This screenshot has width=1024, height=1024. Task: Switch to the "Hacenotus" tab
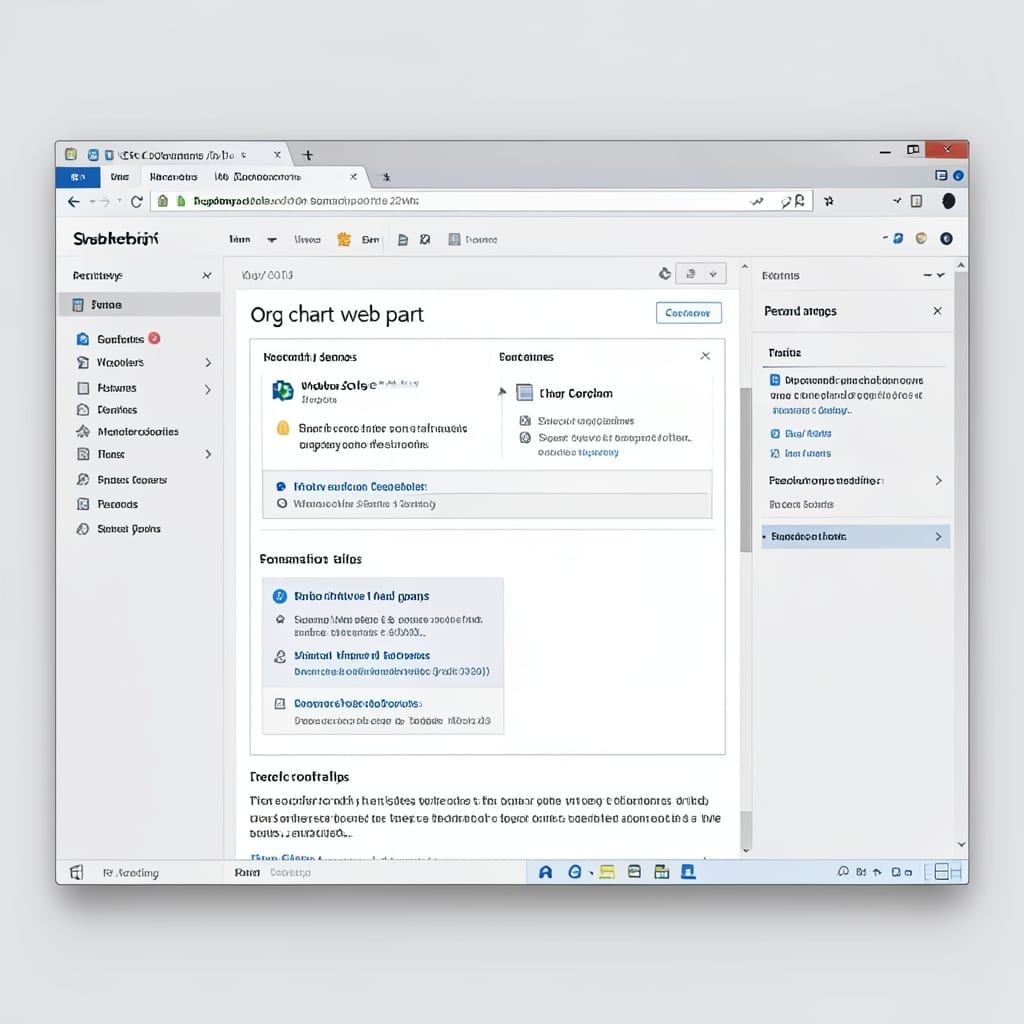coord(173,177)
